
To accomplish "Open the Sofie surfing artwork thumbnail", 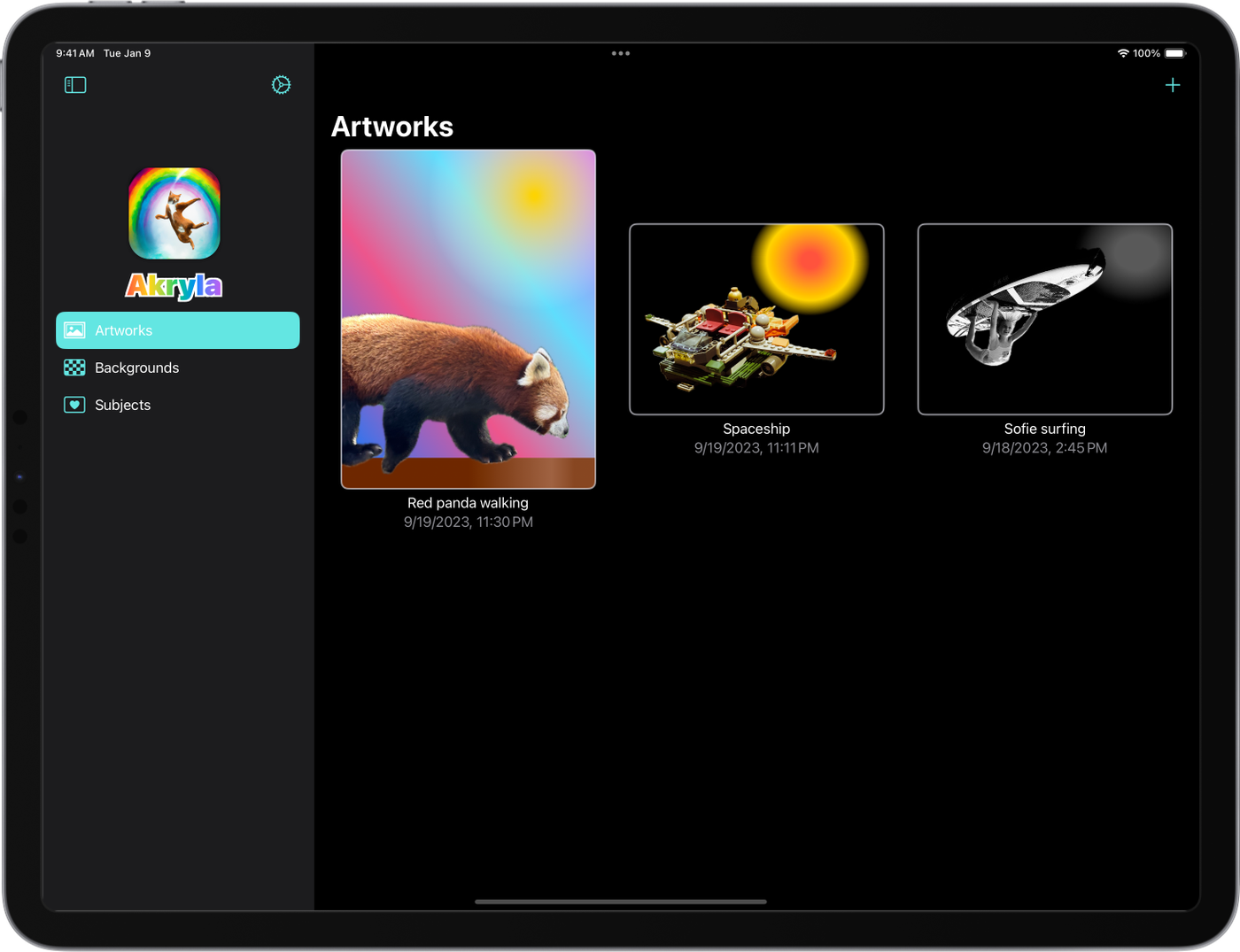I will pos(1044,319).
